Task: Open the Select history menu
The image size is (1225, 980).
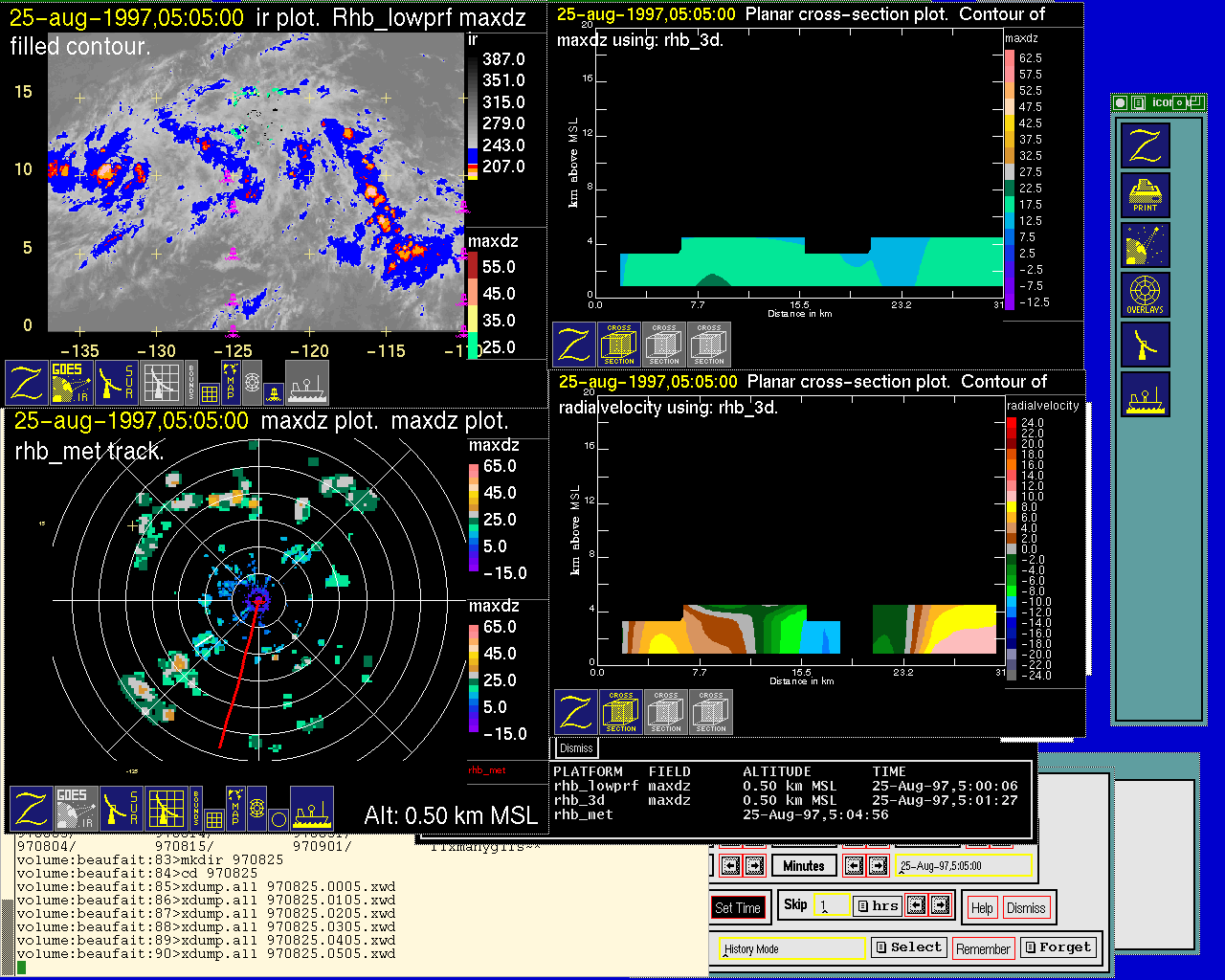Action: (x=908, y=947)
